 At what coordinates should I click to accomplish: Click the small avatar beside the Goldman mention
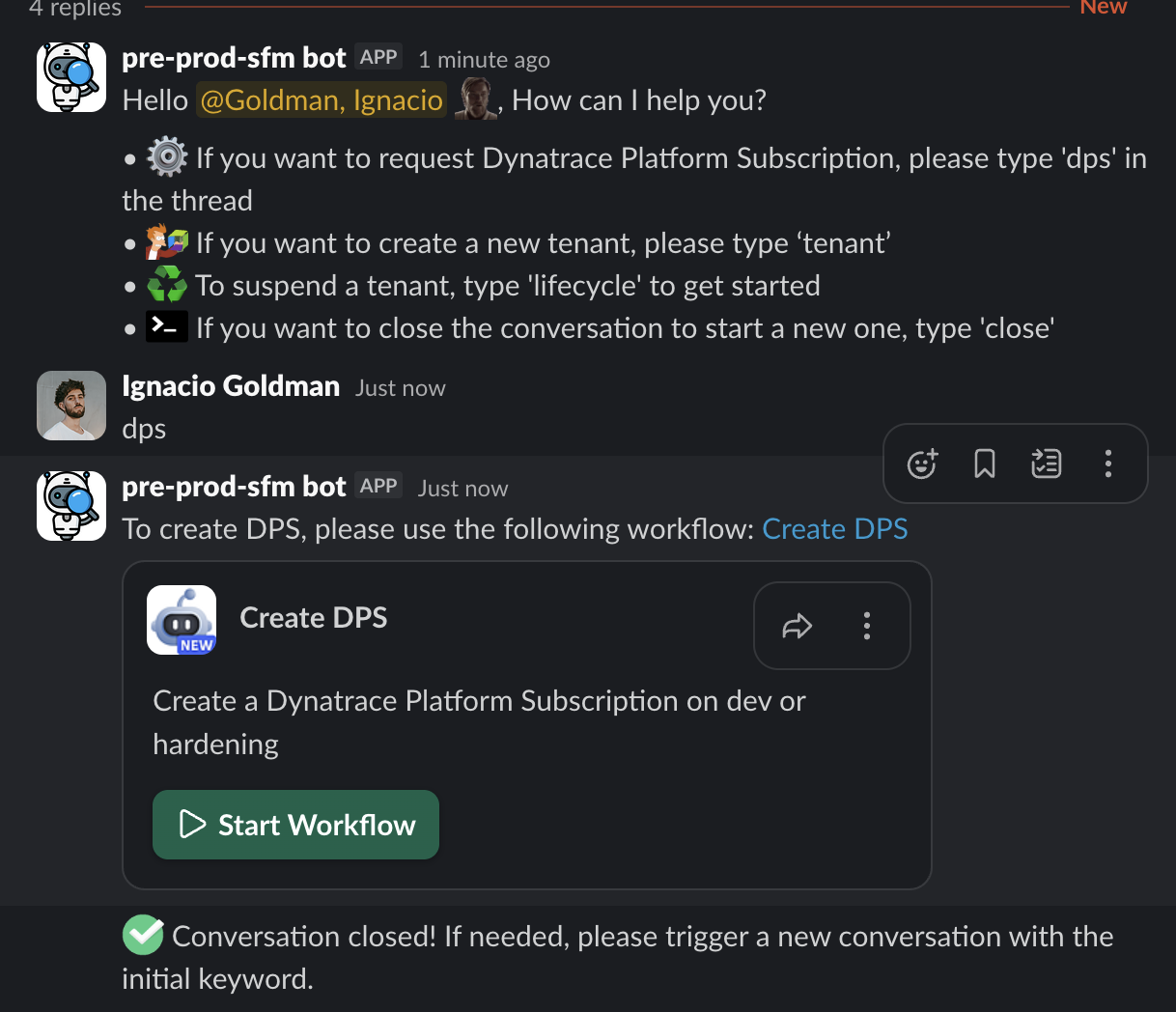474,99
